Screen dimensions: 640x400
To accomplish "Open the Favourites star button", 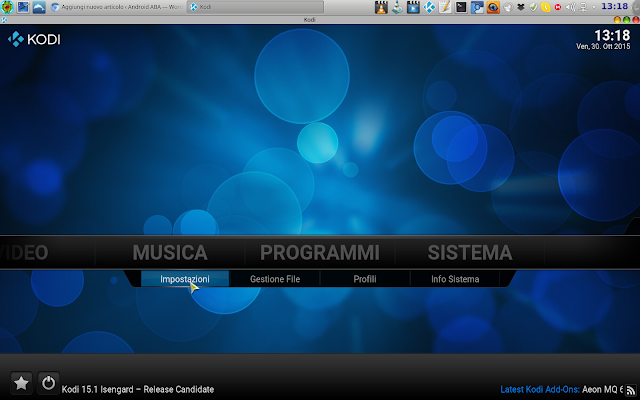I will tap(21, 383).
